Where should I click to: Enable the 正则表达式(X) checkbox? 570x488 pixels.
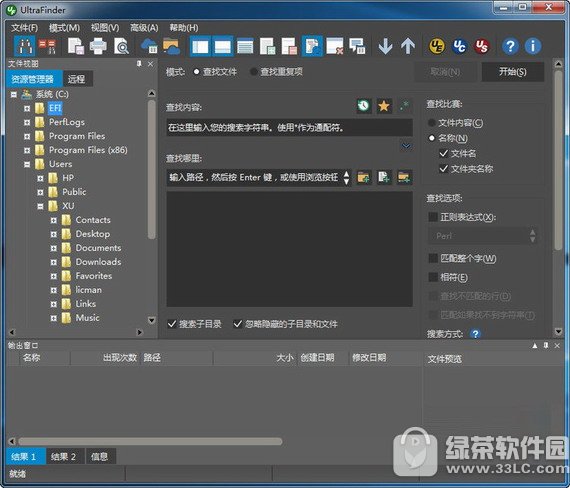433,217
